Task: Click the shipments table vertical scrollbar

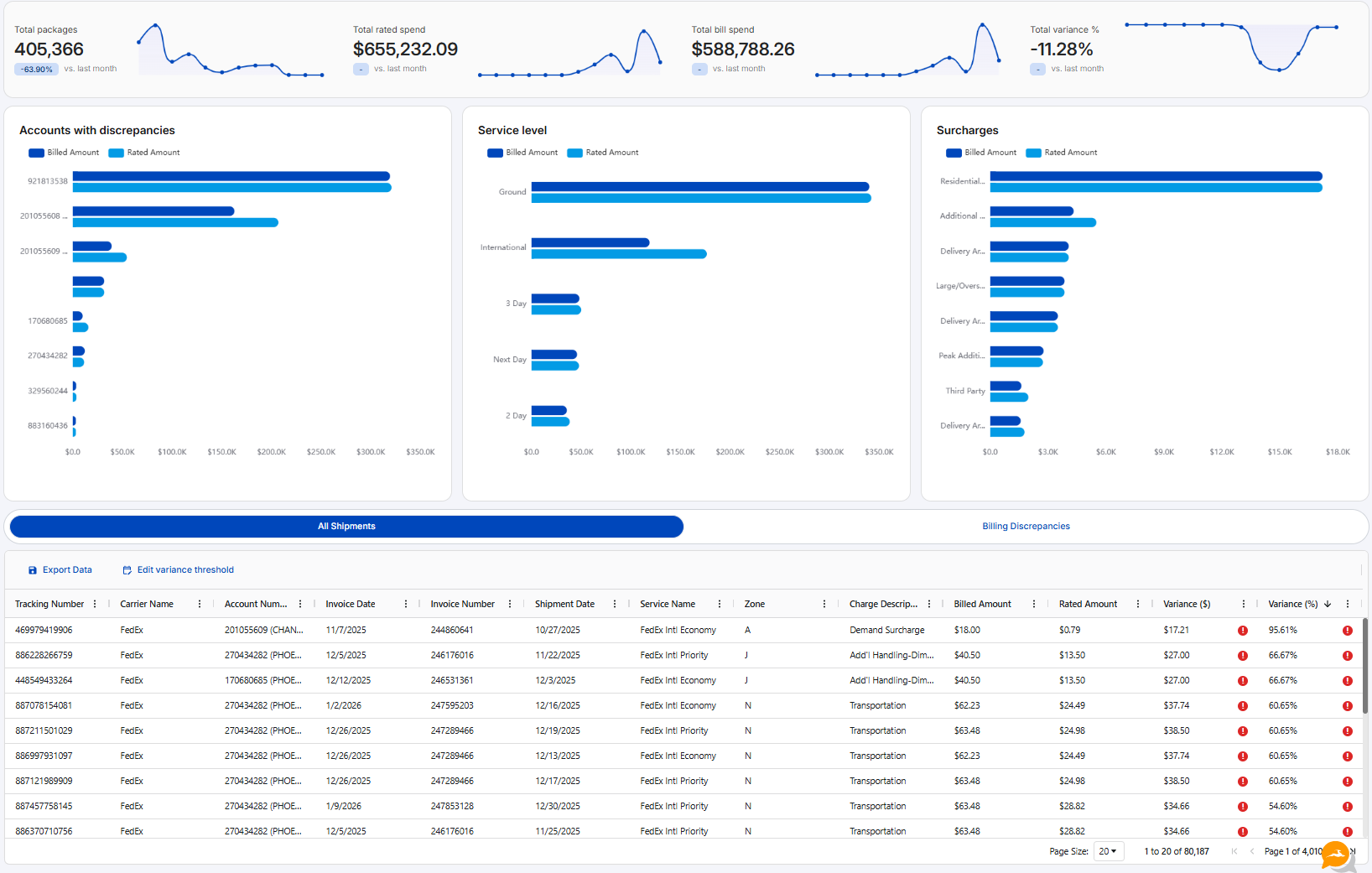Action: (x=1365, y=667)
